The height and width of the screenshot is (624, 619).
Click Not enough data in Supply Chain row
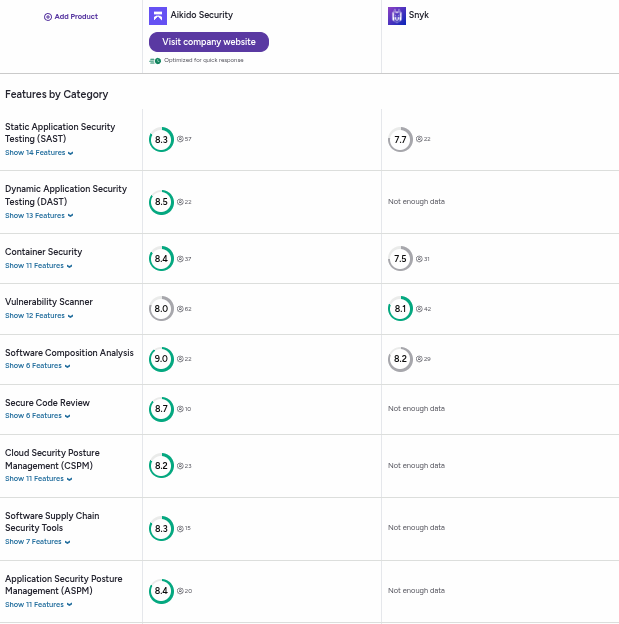416,528
